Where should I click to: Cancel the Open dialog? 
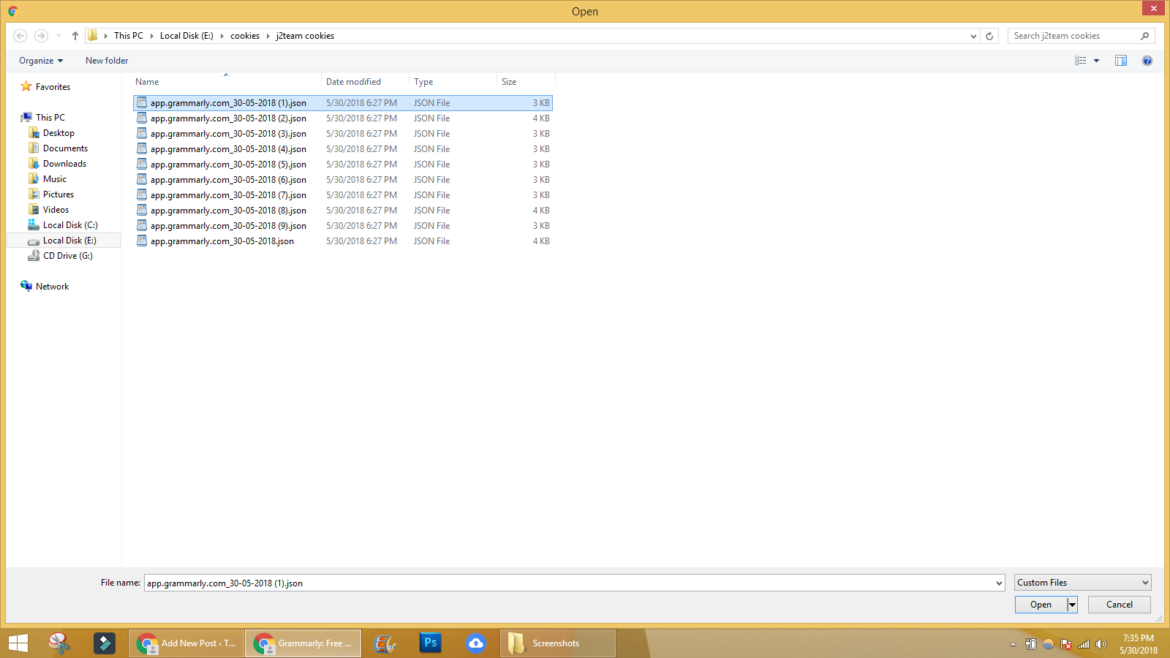click(x=1119, y=605)
